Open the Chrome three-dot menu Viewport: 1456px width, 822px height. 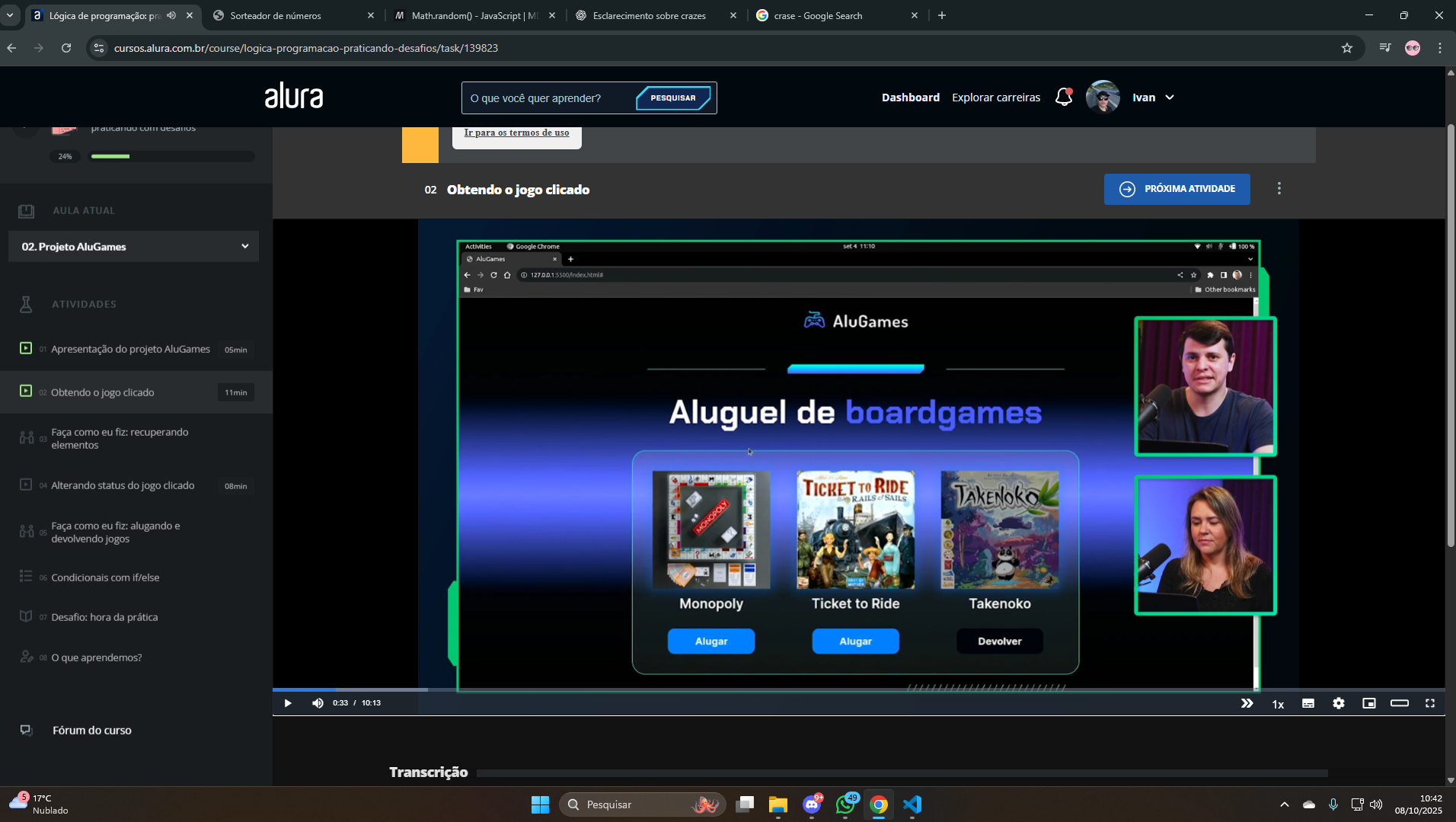click(1440, 48)
